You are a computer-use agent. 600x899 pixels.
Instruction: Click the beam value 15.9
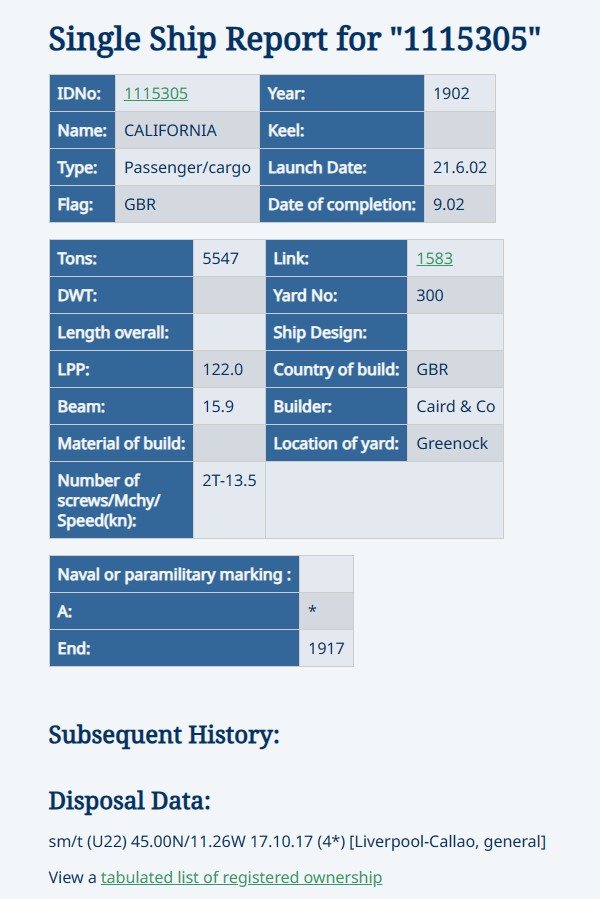(x=218, y=406)
